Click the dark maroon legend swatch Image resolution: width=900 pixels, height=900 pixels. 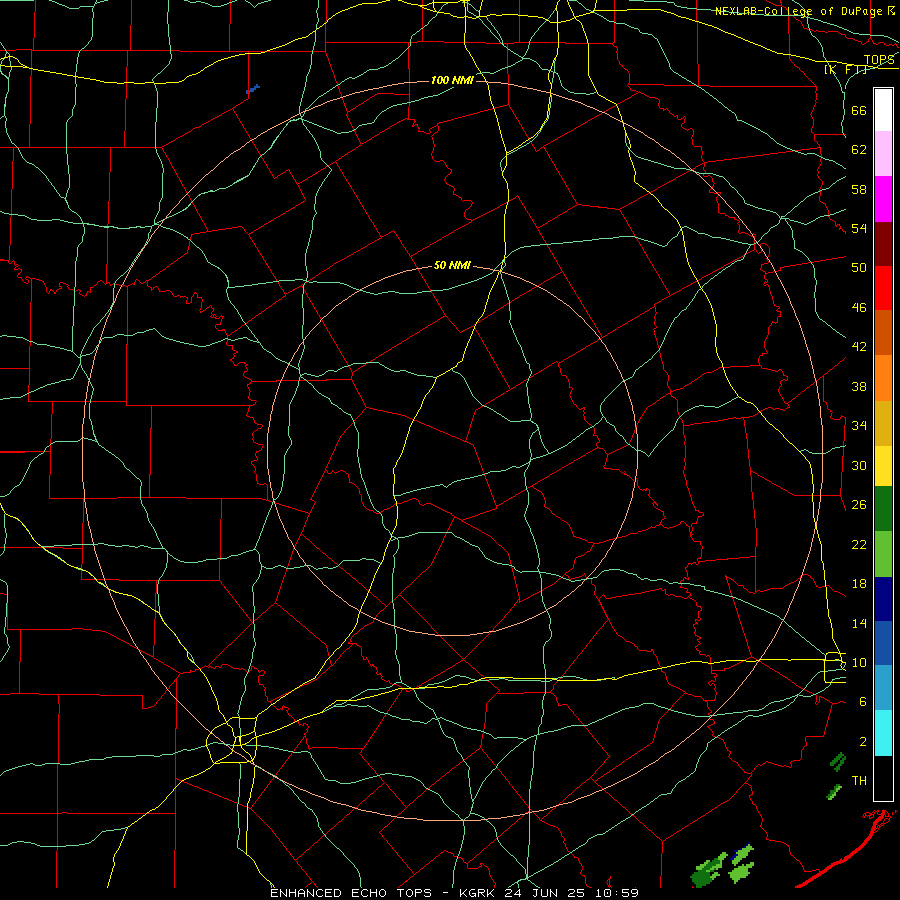[883, 244]
